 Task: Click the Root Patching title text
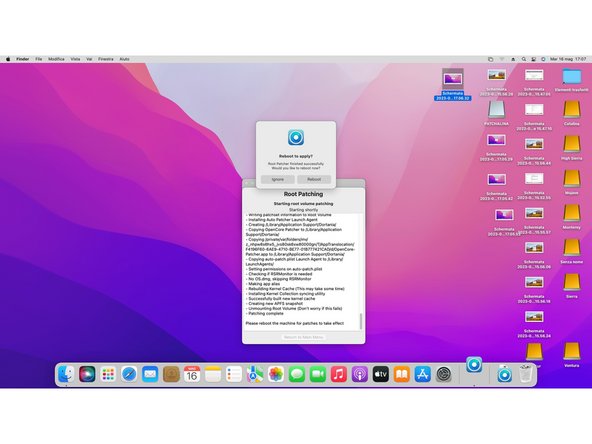[x=303, y=194]
